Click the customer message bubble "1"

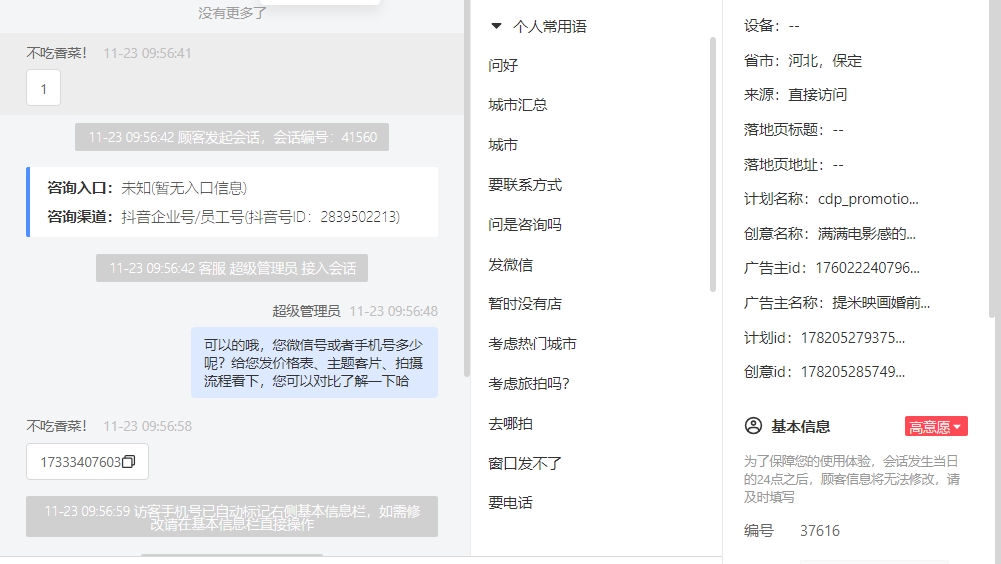43,88
